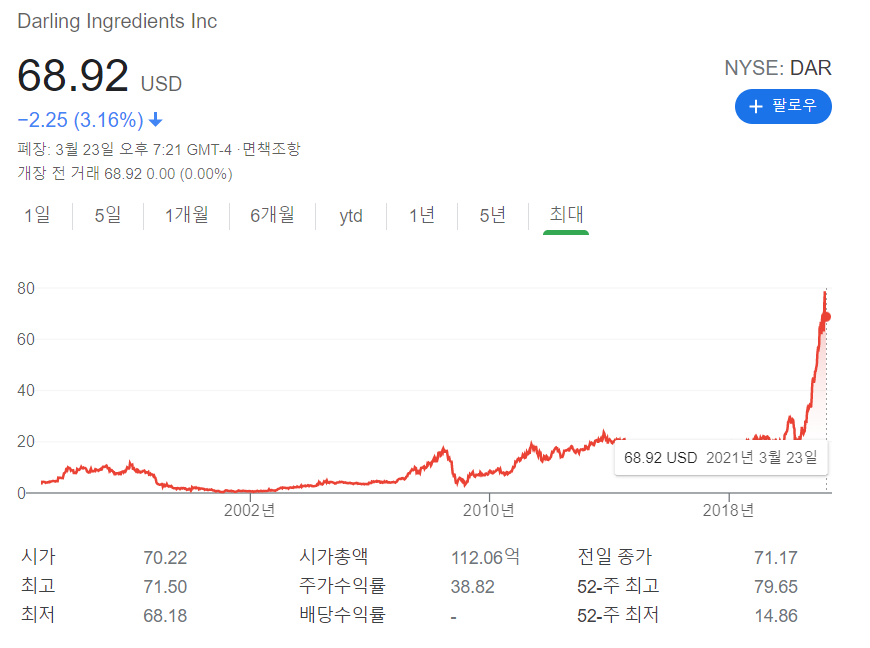Click the latest price point on the chart
The width and height of the screenshot is (870, 648).
(x=826, y=317)
